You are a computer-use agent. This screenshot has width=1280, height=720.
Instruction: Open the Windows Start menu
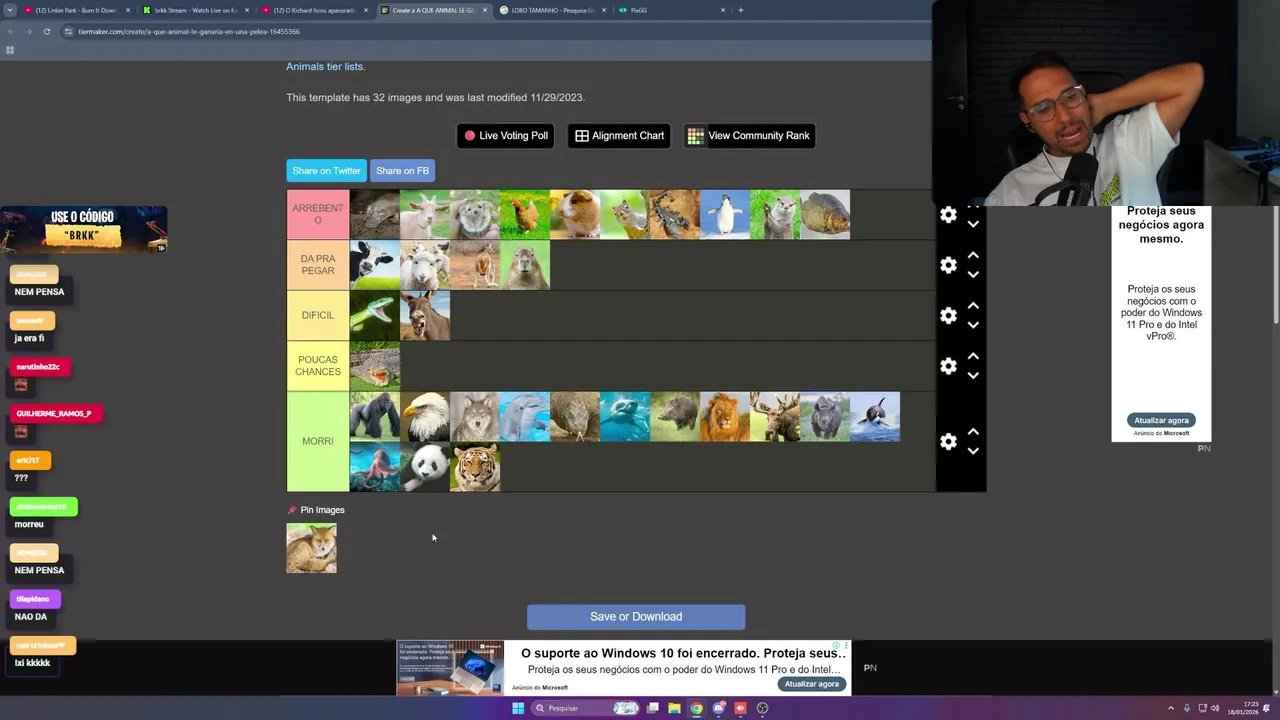point(518,708)
